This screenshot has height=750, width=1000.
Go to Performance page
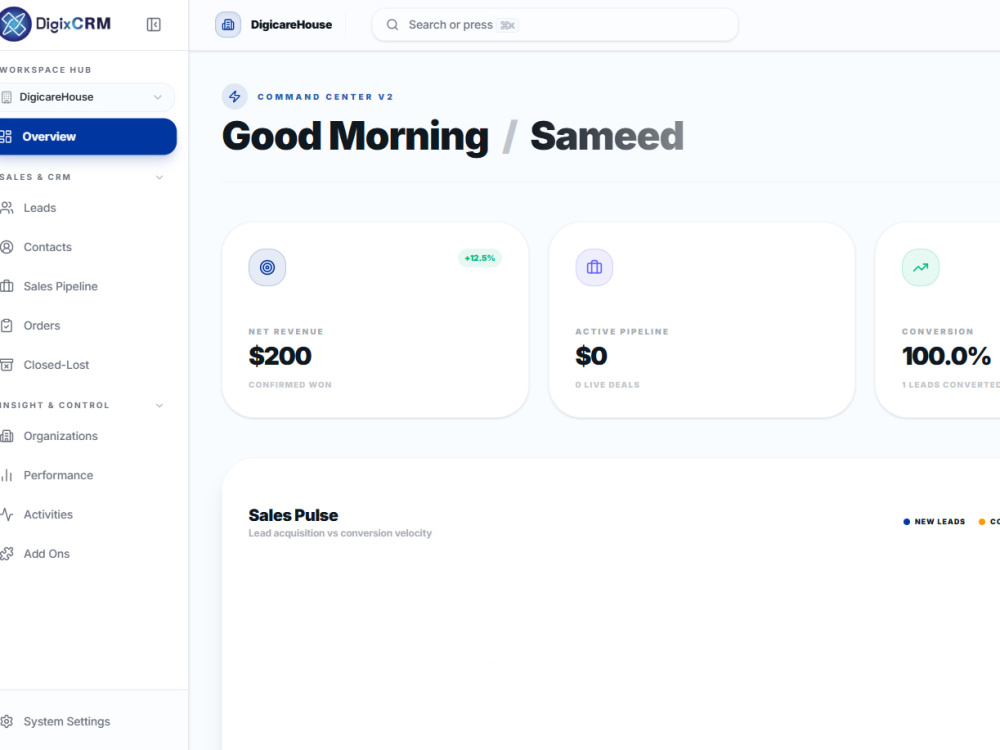pos(58,475)
